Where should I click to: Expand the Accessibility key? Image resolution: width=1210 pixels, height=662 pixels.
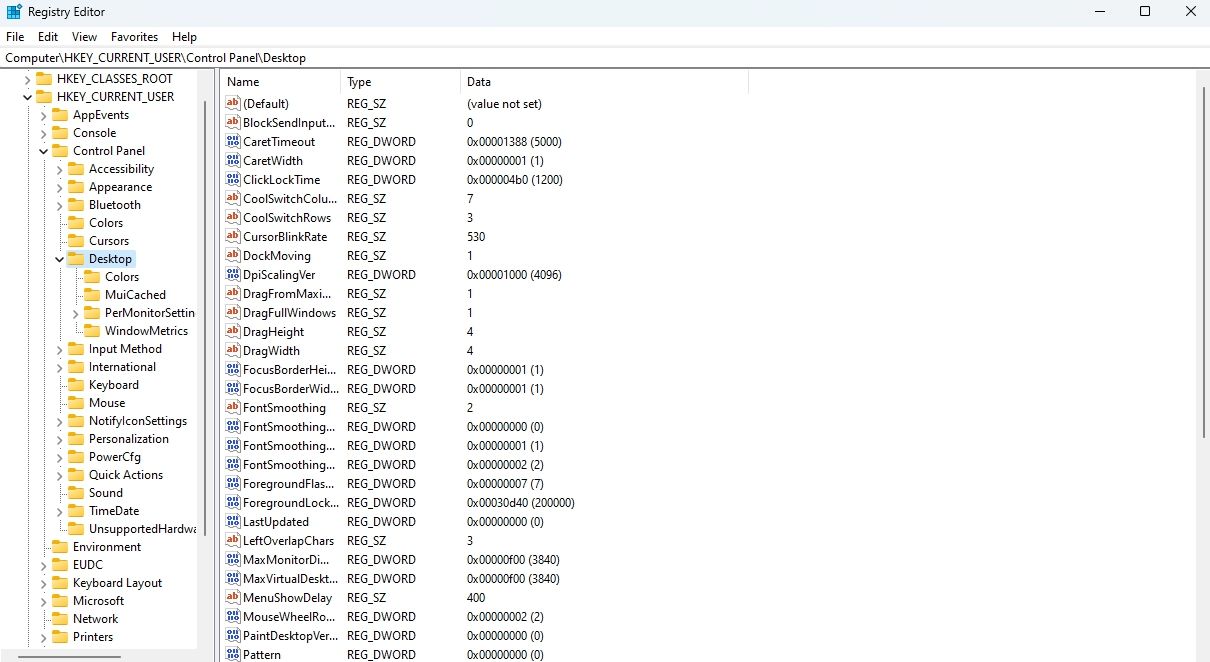tap(60, 169)
